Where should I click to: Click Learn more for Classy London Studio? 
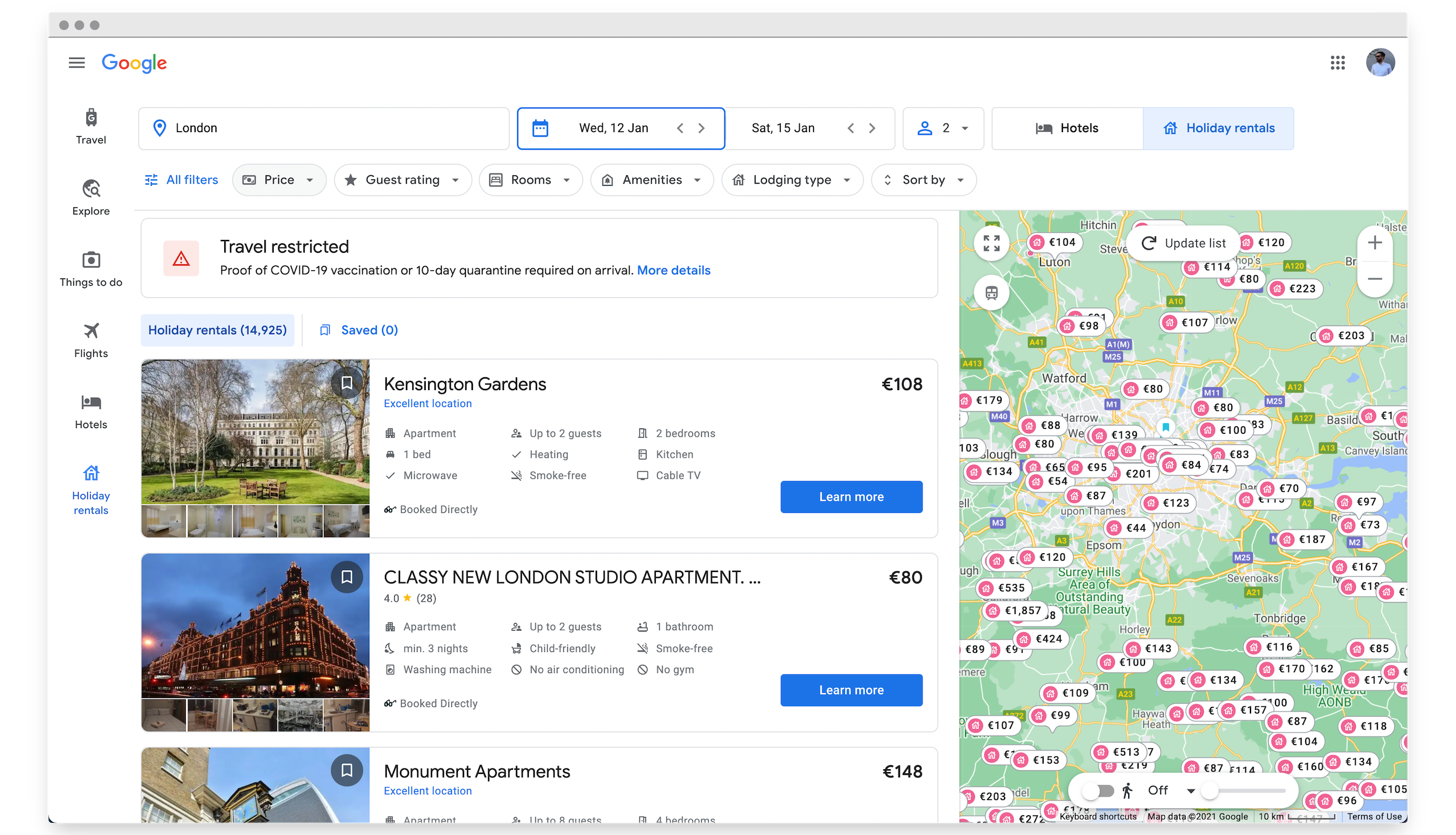(x=851, y=690)
